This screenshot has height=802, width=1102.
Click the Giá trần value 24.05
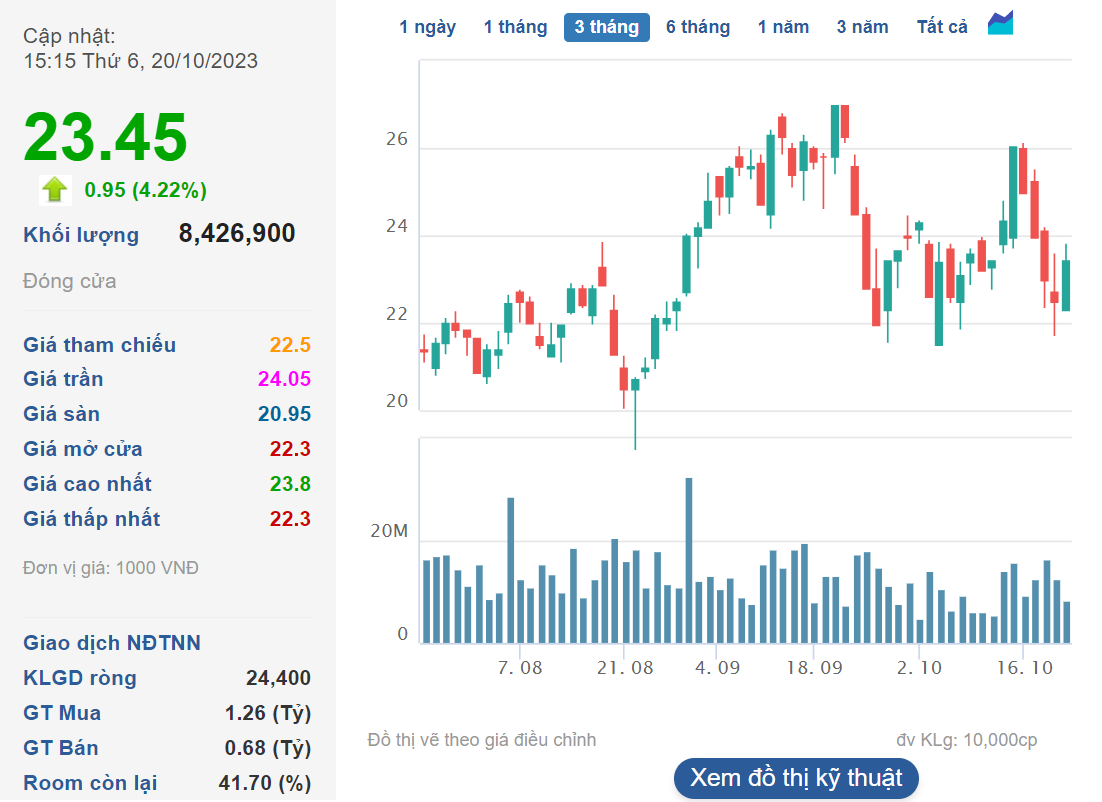point(283,379)
